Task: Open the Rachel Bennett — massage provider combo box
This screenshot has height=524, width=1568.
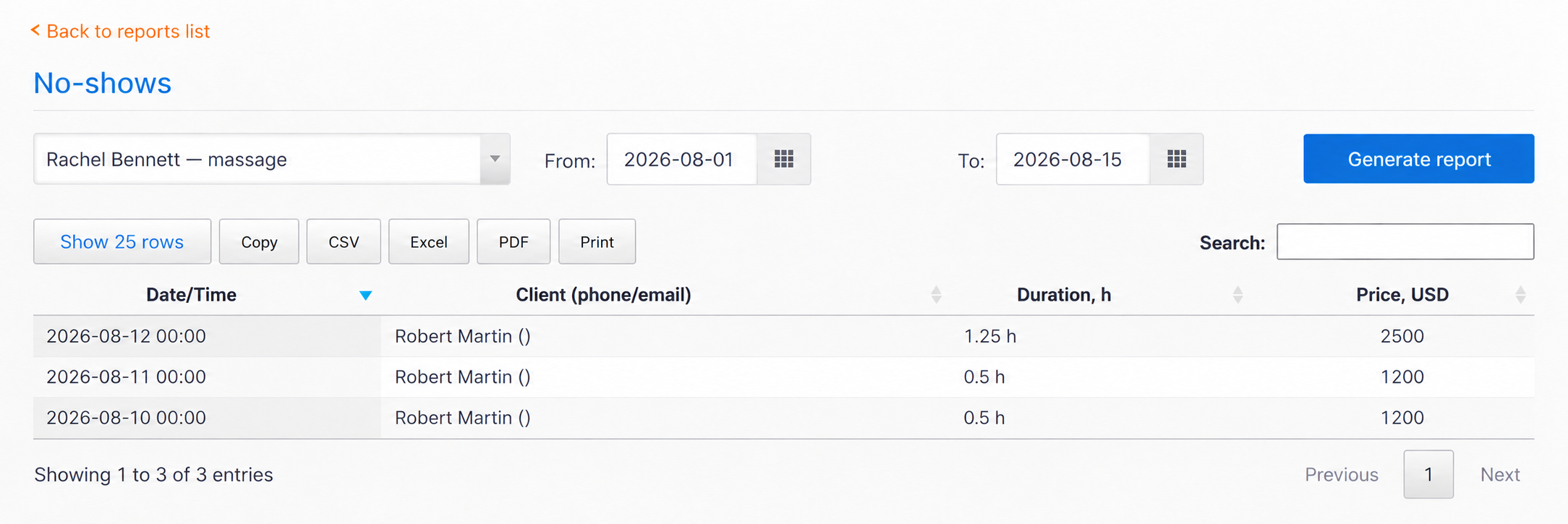Action: [272, 159]
